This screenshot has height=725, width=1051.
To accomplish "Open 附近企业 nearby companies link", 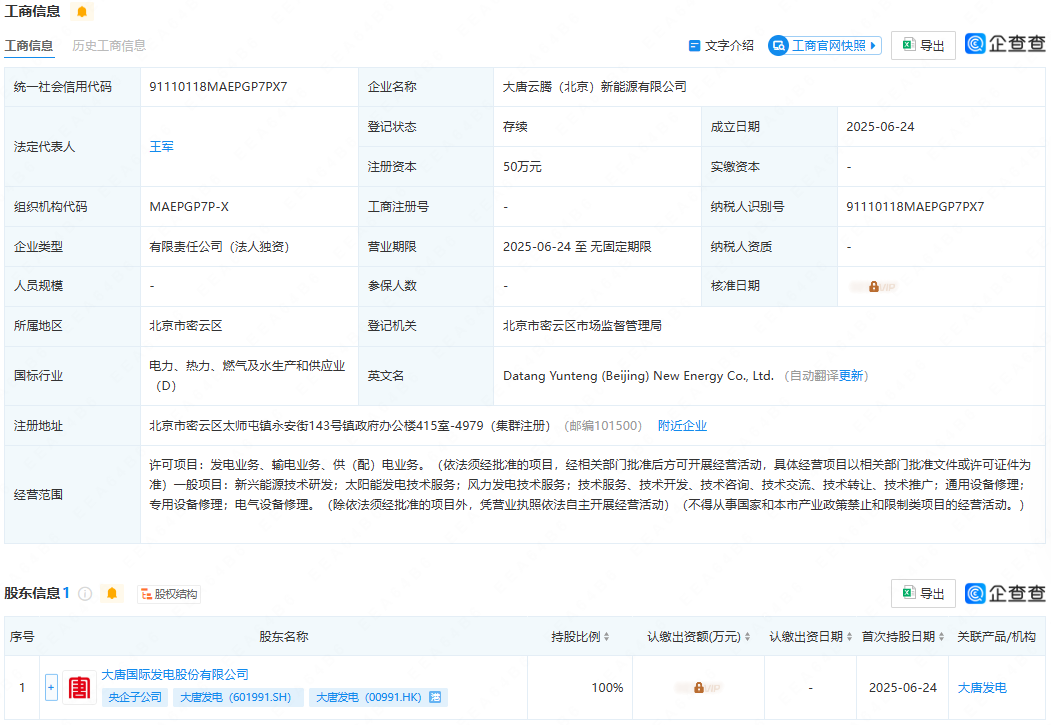I will coord(683,425).
